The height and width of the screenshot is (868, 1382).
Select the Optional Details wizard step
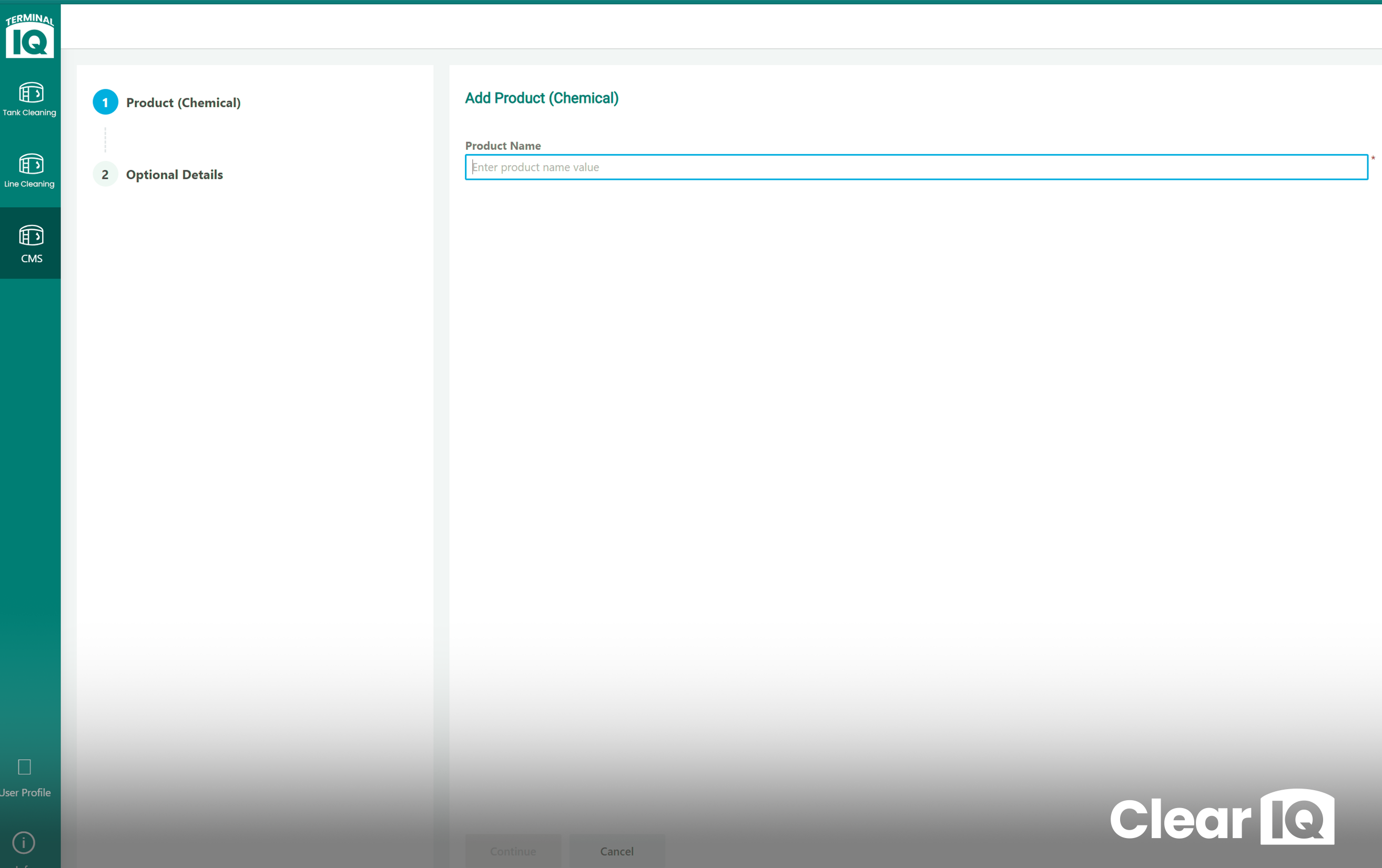(174, 175)
